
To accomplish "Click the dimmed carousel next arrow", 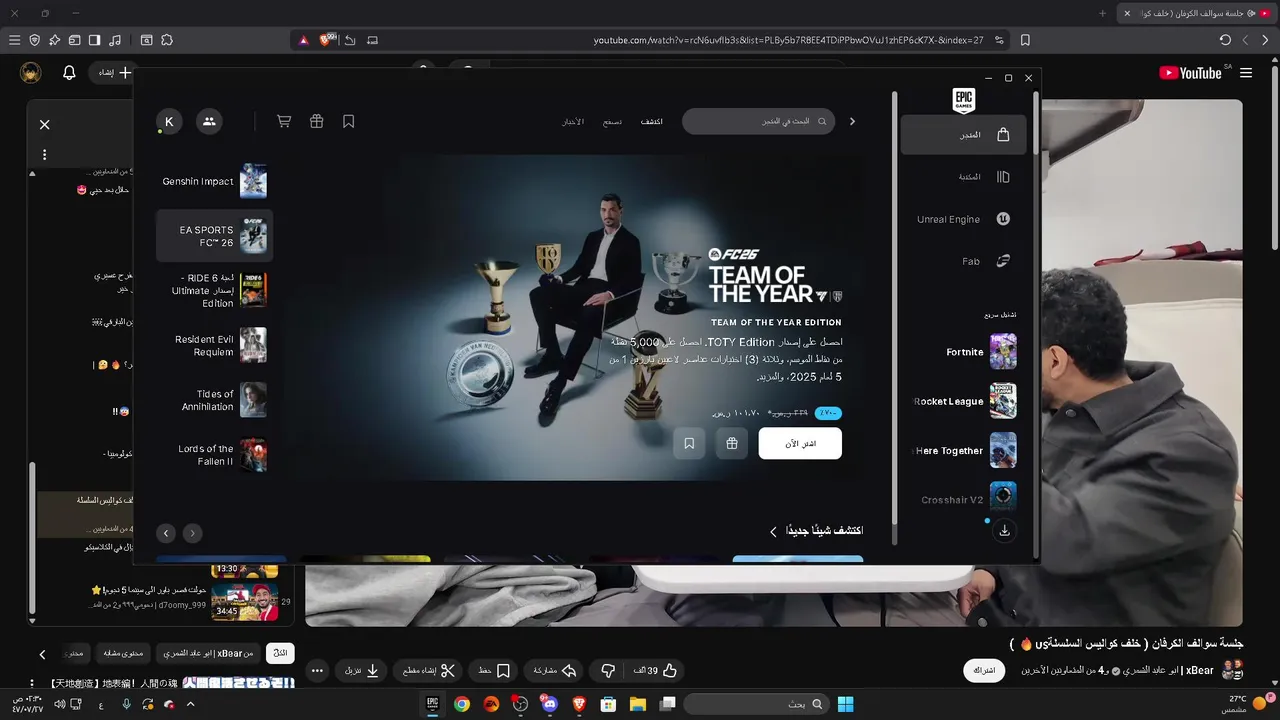I will pos(192,533).
